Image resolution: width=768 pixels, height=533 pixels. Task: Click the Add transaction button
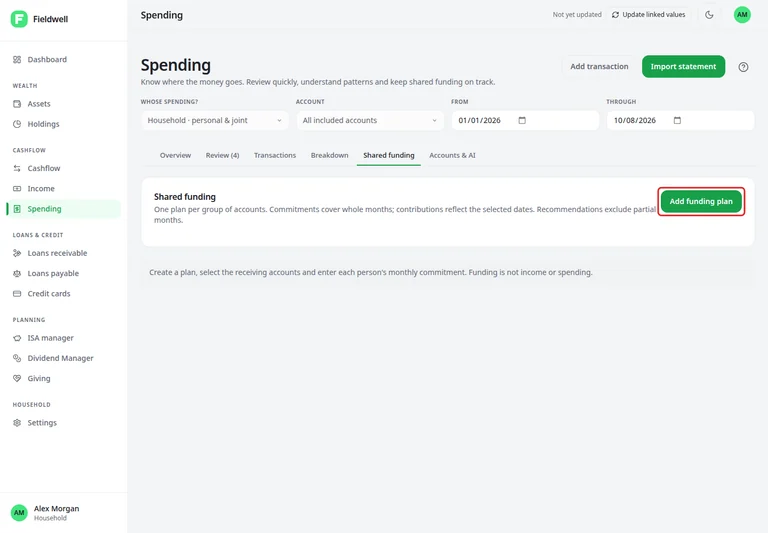tap(599, 67)
